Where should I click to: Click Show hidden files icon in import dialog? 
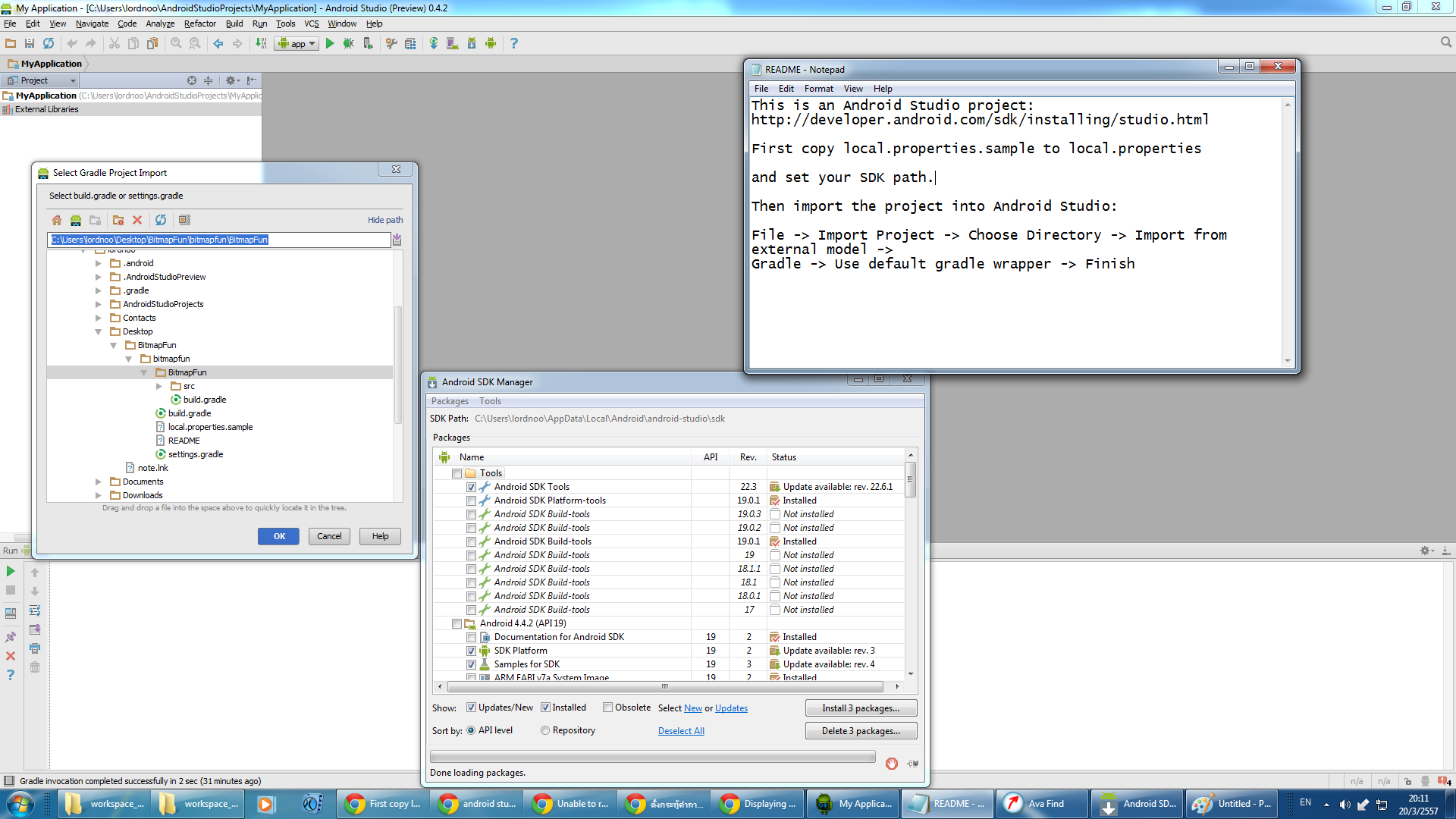point(184,220)
